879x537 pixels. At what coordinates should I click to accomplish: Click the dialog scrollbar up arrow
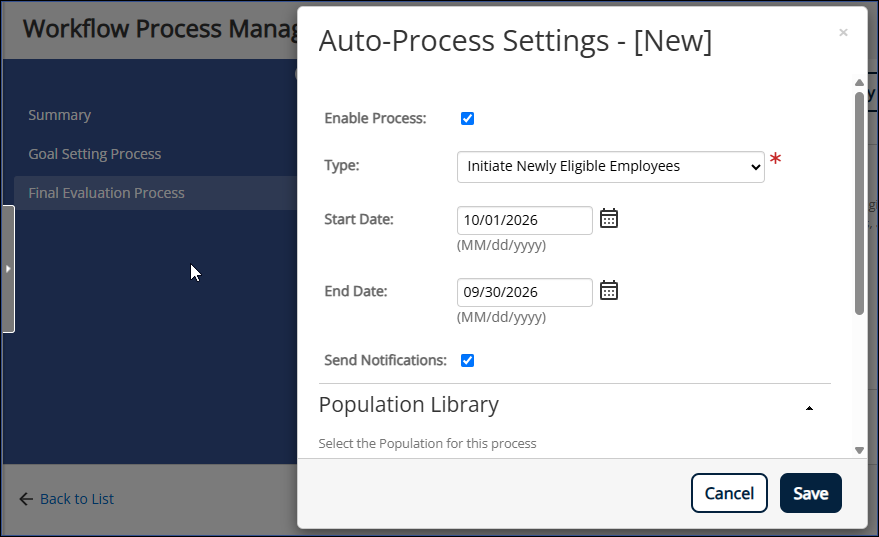[859, 82]
